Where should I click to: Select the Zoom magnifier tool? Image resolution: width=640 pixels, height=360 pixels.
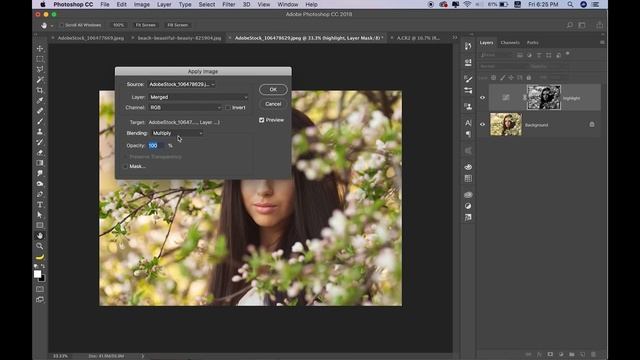40,246
